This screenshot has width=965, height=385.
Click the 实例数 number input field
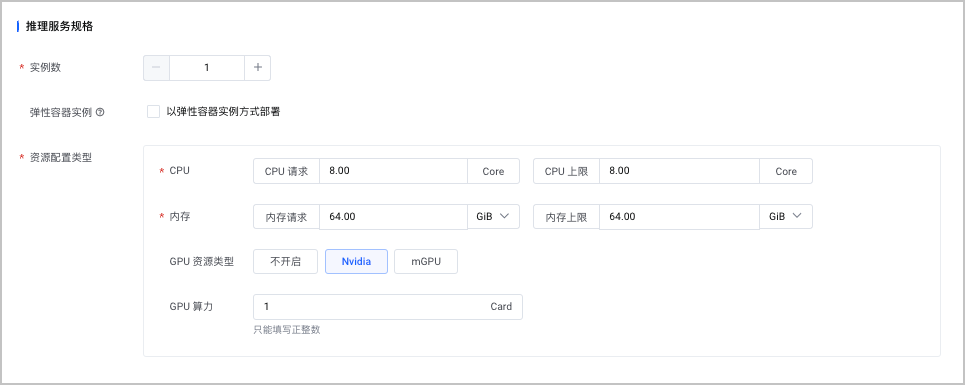pos(207,68)
